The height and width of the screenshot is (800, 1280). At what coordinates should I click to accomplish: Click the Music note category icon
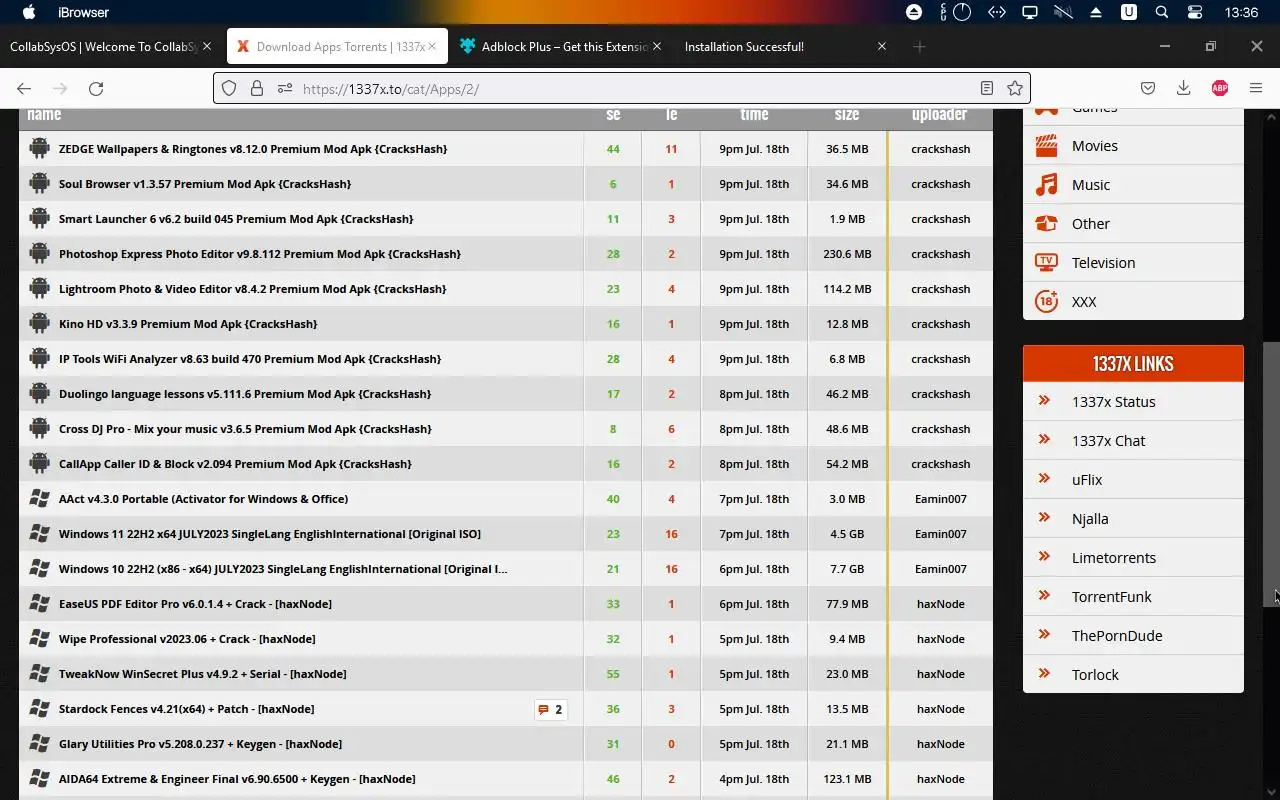pyautogui.click(x=1046, y=185)
